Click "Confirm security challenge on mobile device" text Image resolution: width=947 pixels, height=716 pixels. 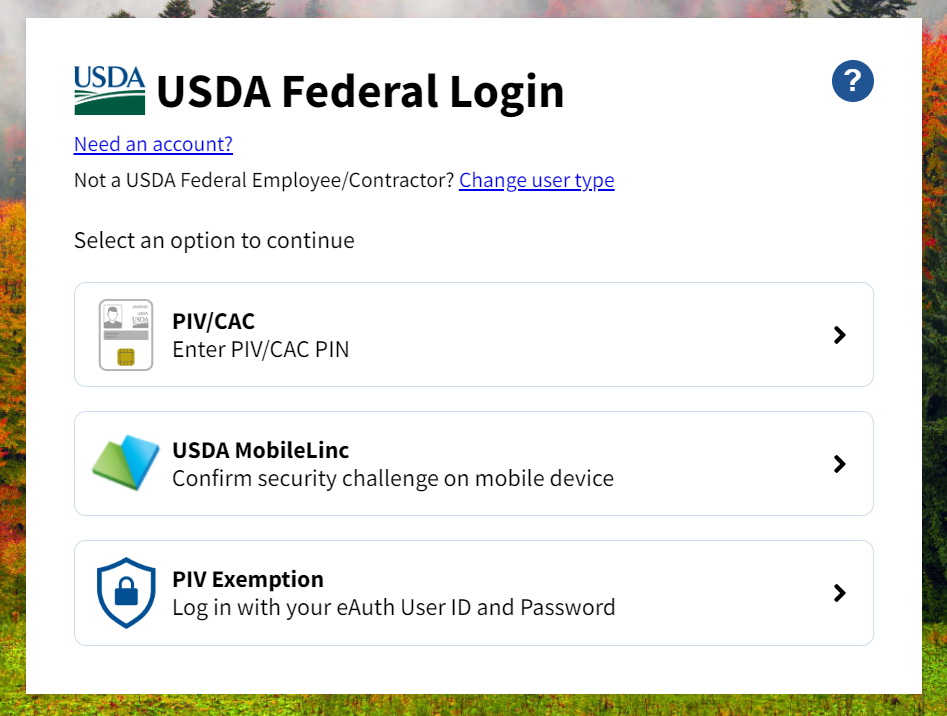[392, 478]
